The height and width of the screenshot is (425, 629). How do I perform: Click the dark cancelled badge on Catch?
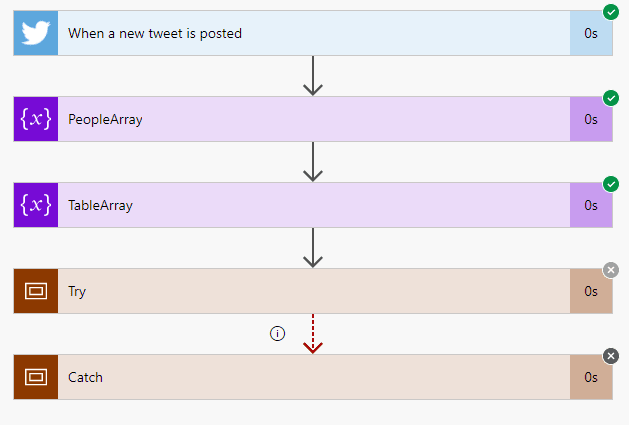611,356
